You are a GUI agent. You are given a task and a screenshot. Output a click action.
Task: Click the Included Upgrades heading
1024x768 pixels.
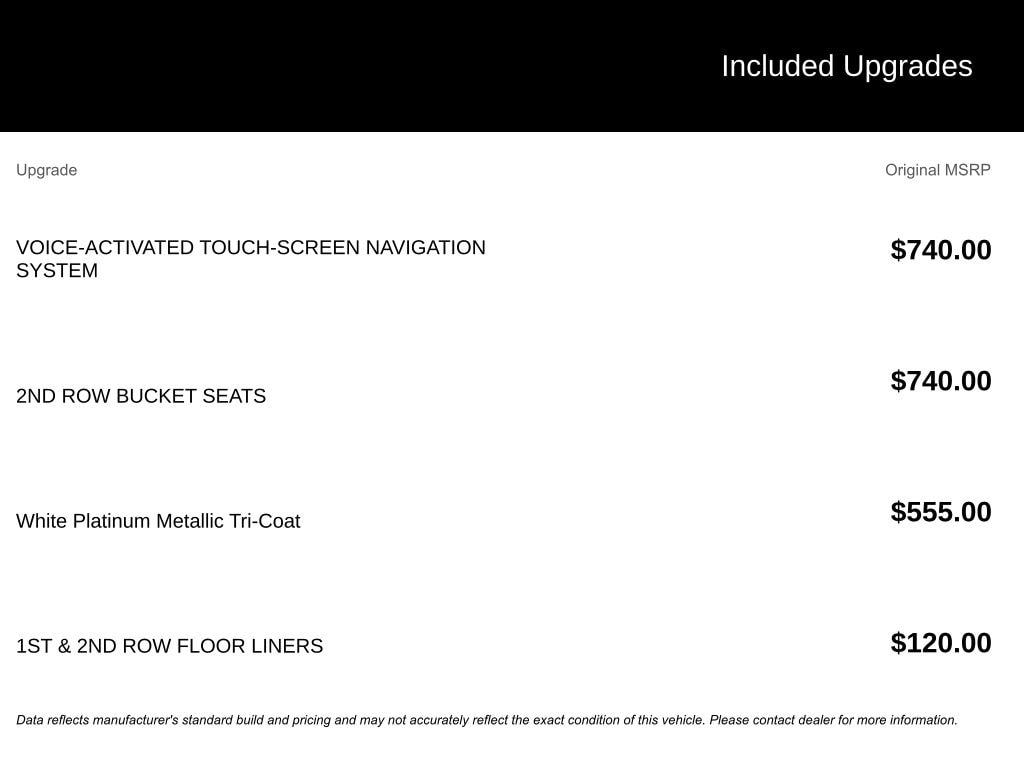pyautogui.click(x=846, y=66)
